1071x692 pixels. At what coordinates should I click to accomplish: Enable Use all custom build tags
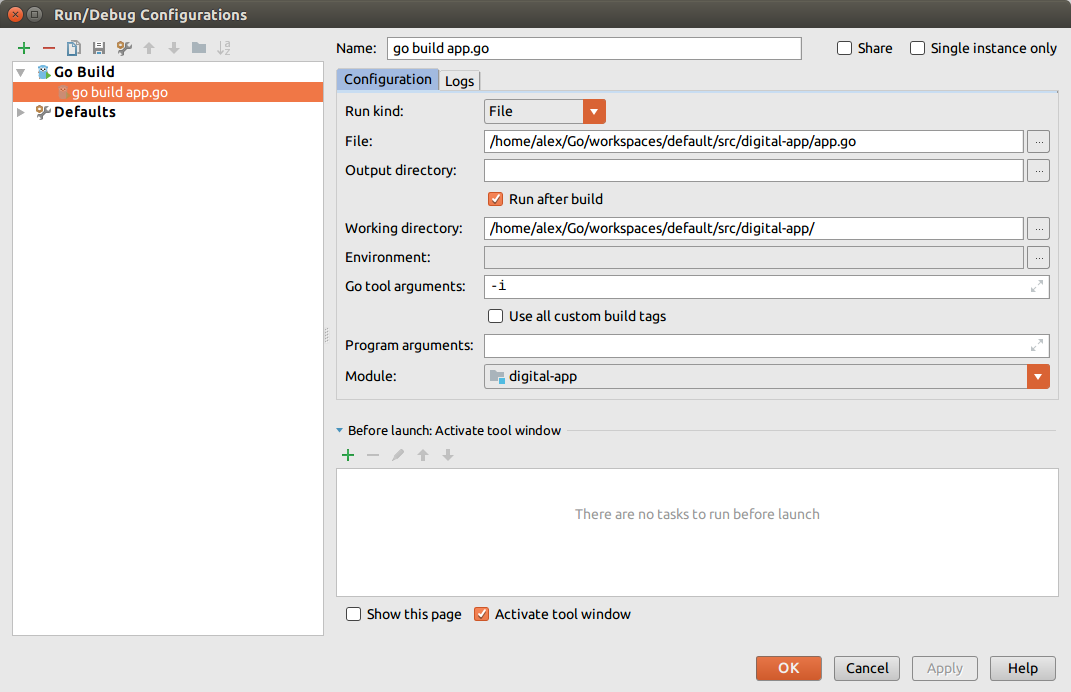(495, 316)
